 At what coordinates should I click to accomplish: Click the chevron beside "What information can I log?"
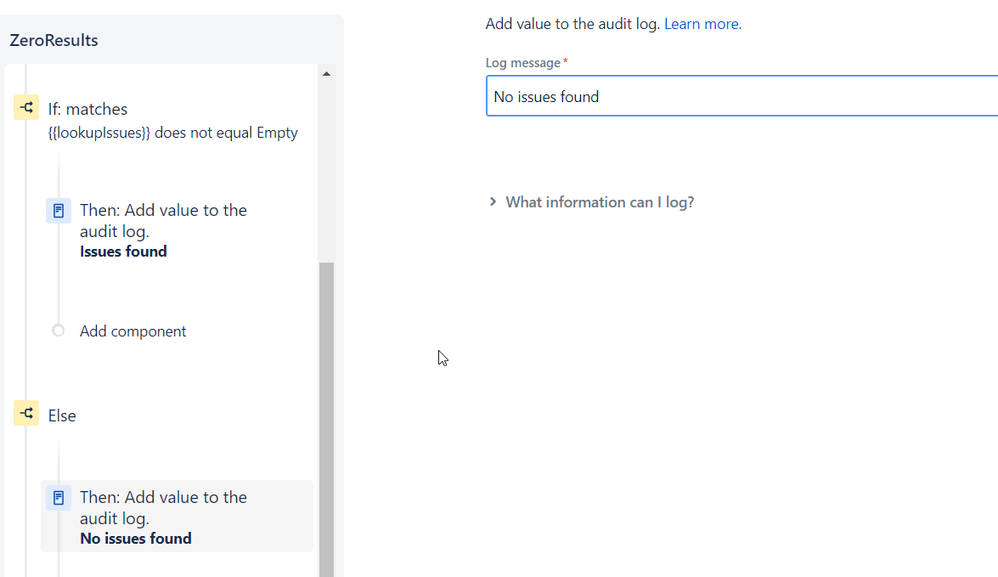click(x=492, y=201)
